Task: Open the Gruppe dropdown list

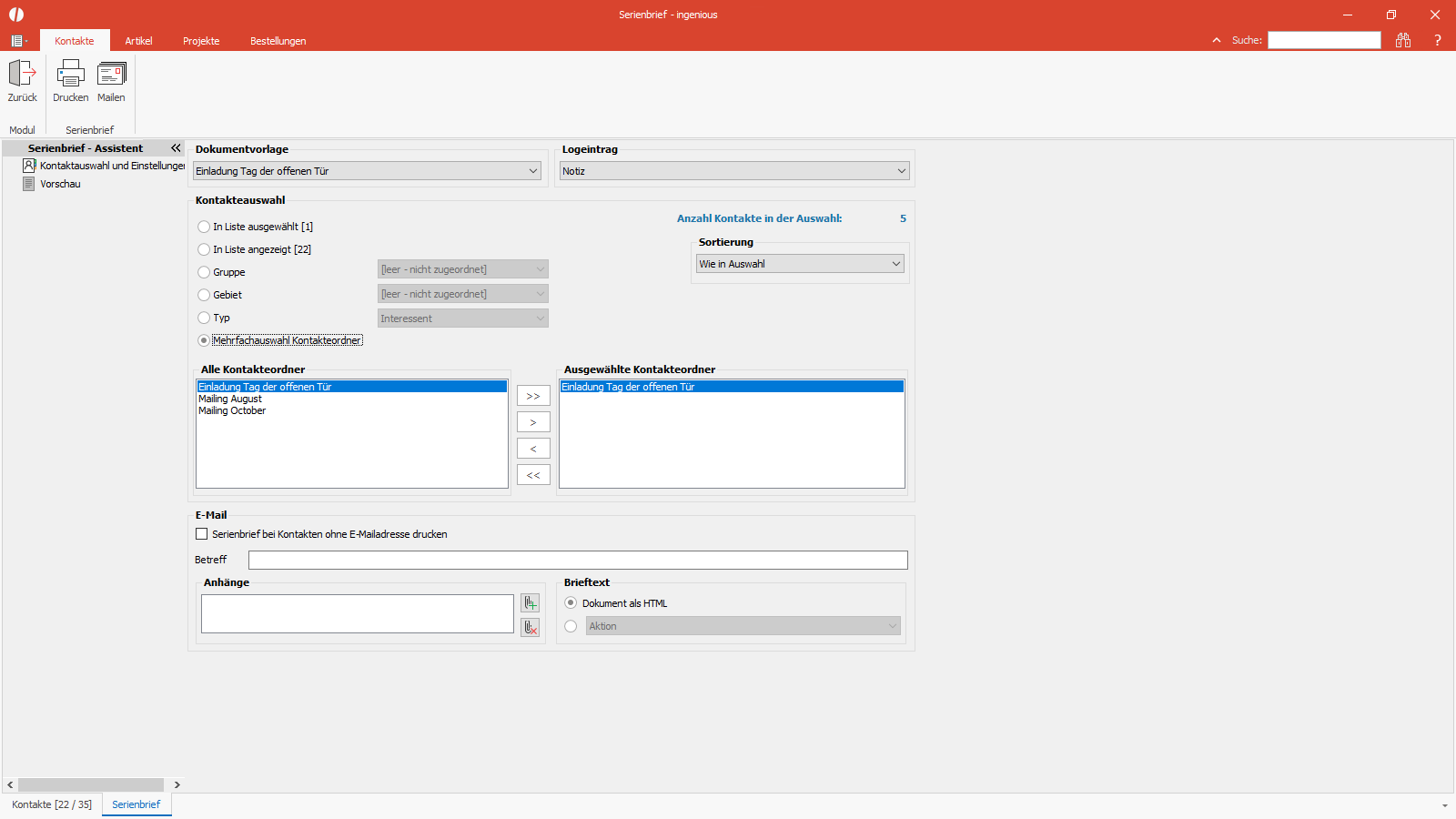Action: pos(463,269)
